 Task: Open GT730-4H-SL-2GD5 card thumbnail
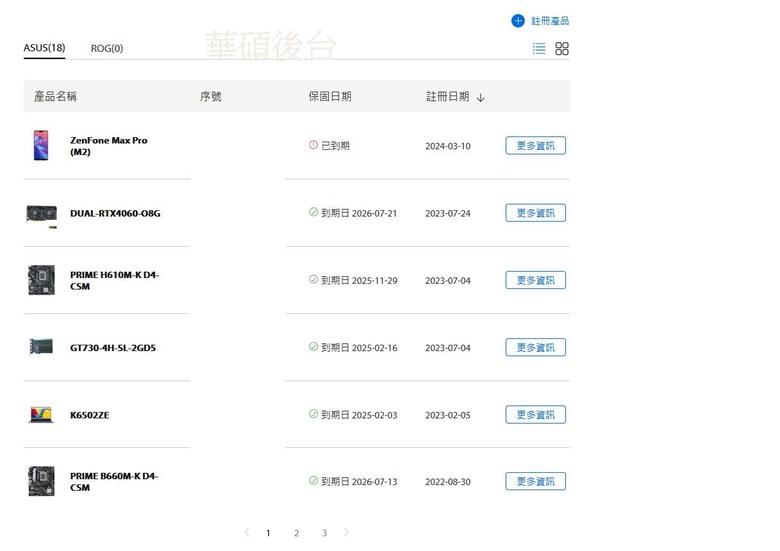point(41,346)
